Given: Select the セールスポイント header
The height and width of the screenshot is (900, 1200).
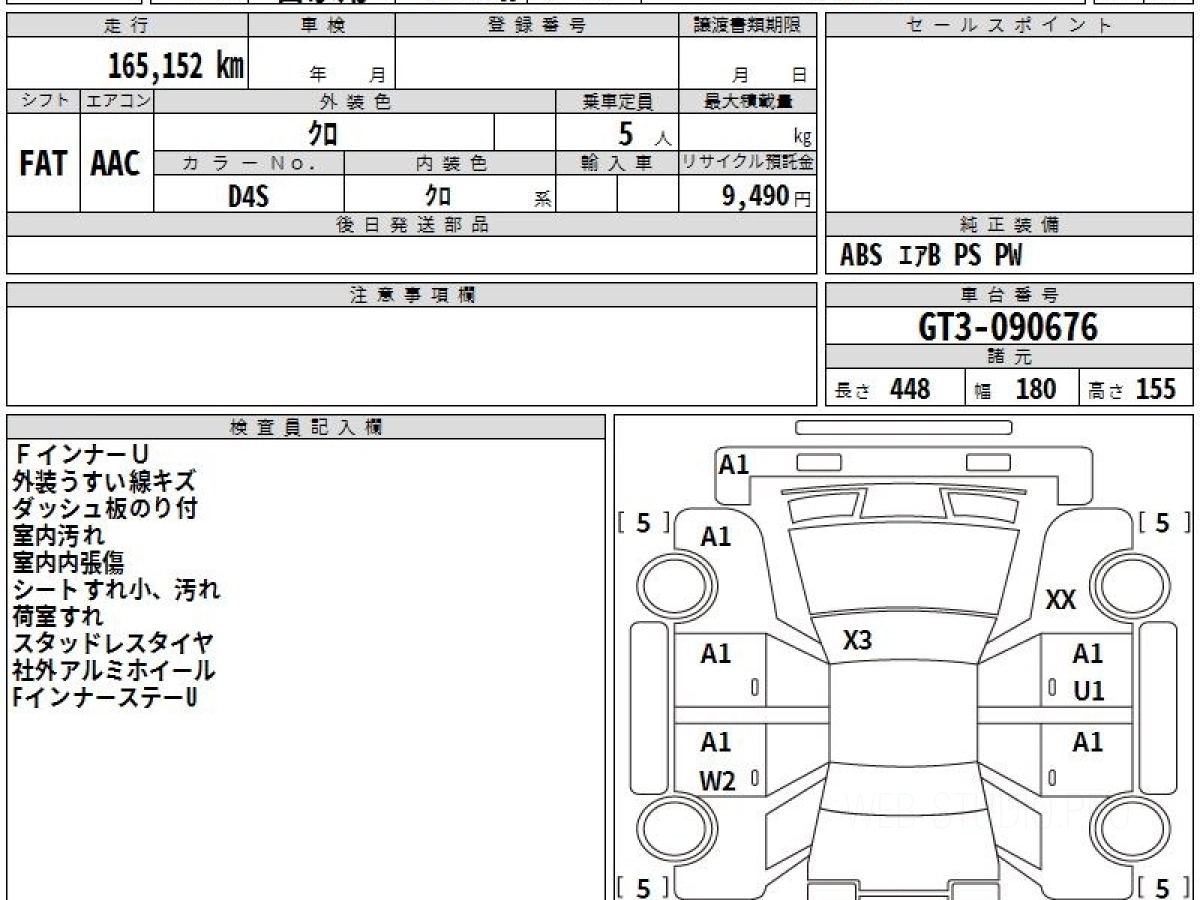Looking at the screenshot, I should [1009, 26].
